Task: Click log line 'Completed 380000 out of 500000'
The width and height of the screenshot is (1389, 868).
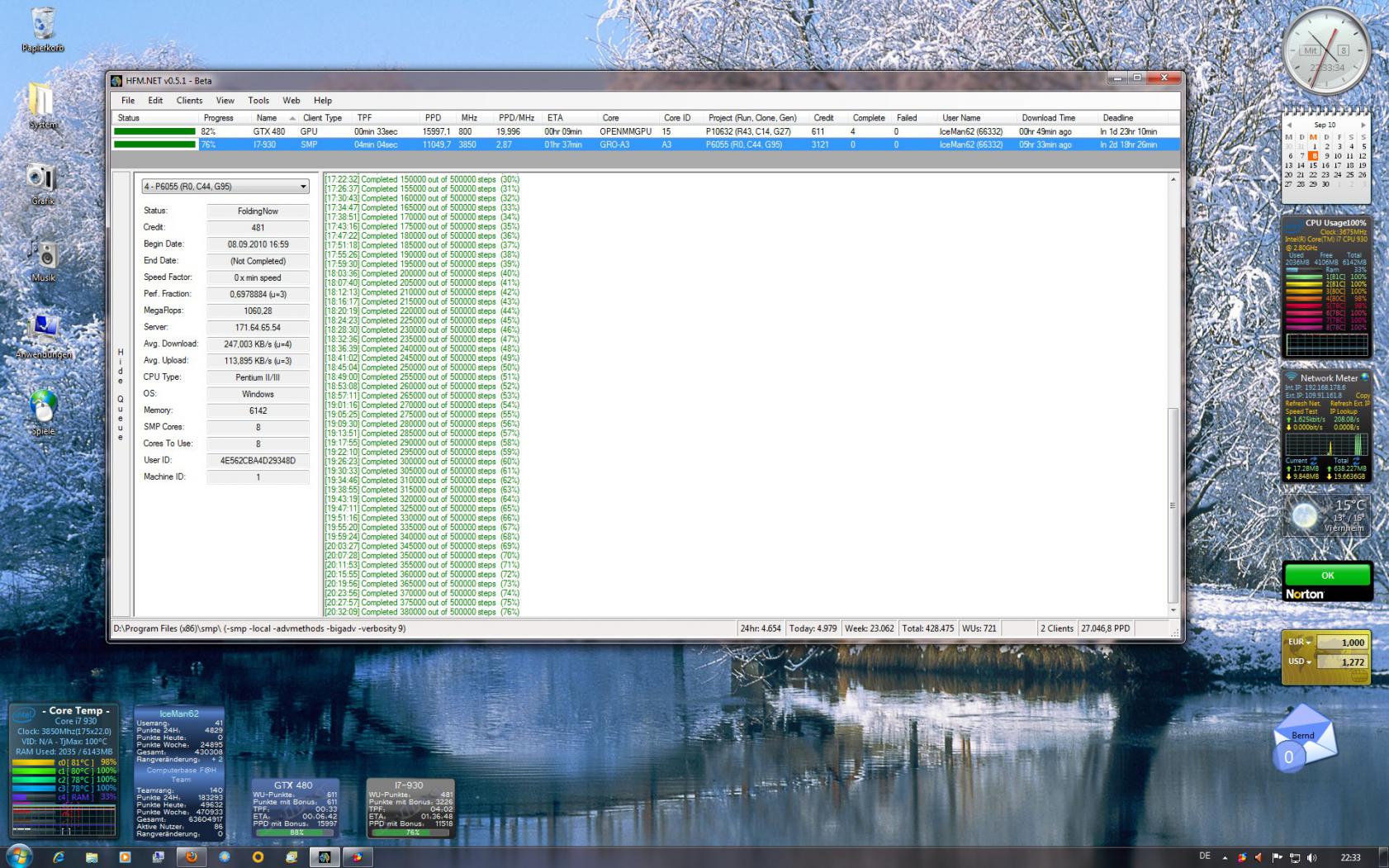Action: [422, 612]
